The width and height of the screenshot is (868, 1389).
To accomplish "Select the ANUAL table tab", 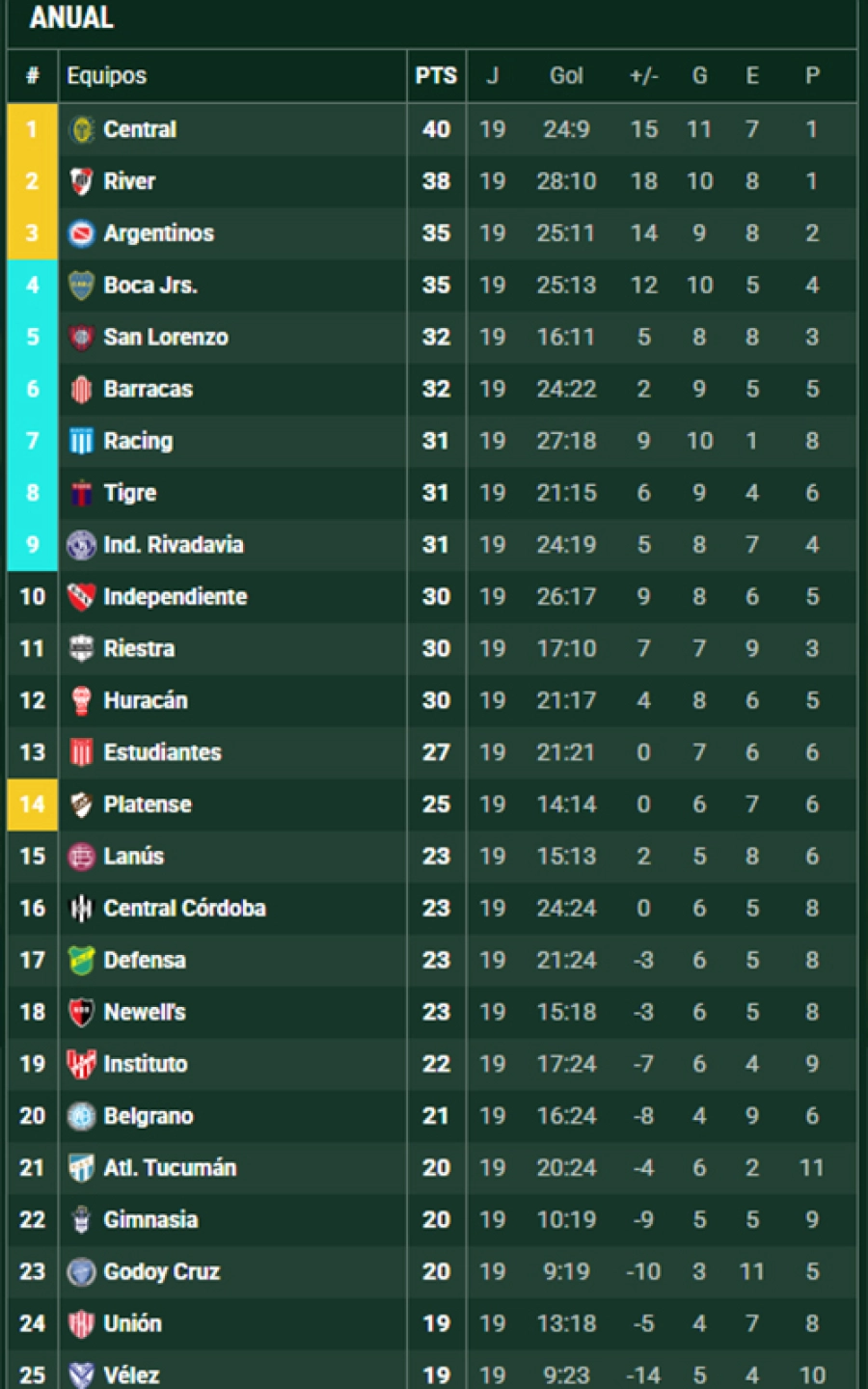I will 71,18.
